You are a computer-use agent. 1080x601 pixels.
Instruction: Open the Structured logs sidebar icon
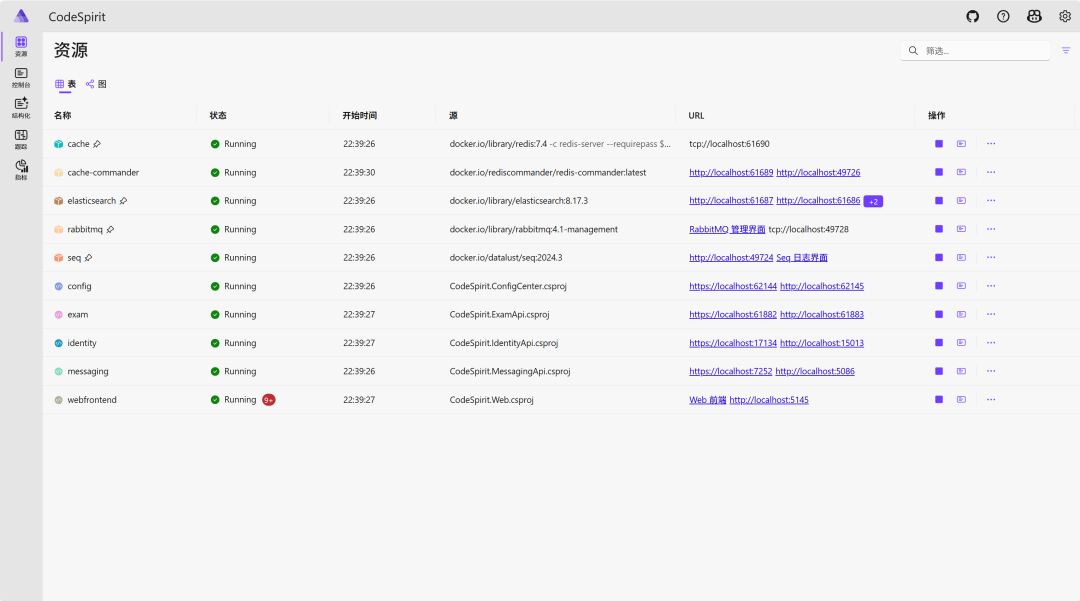point(21,108)
